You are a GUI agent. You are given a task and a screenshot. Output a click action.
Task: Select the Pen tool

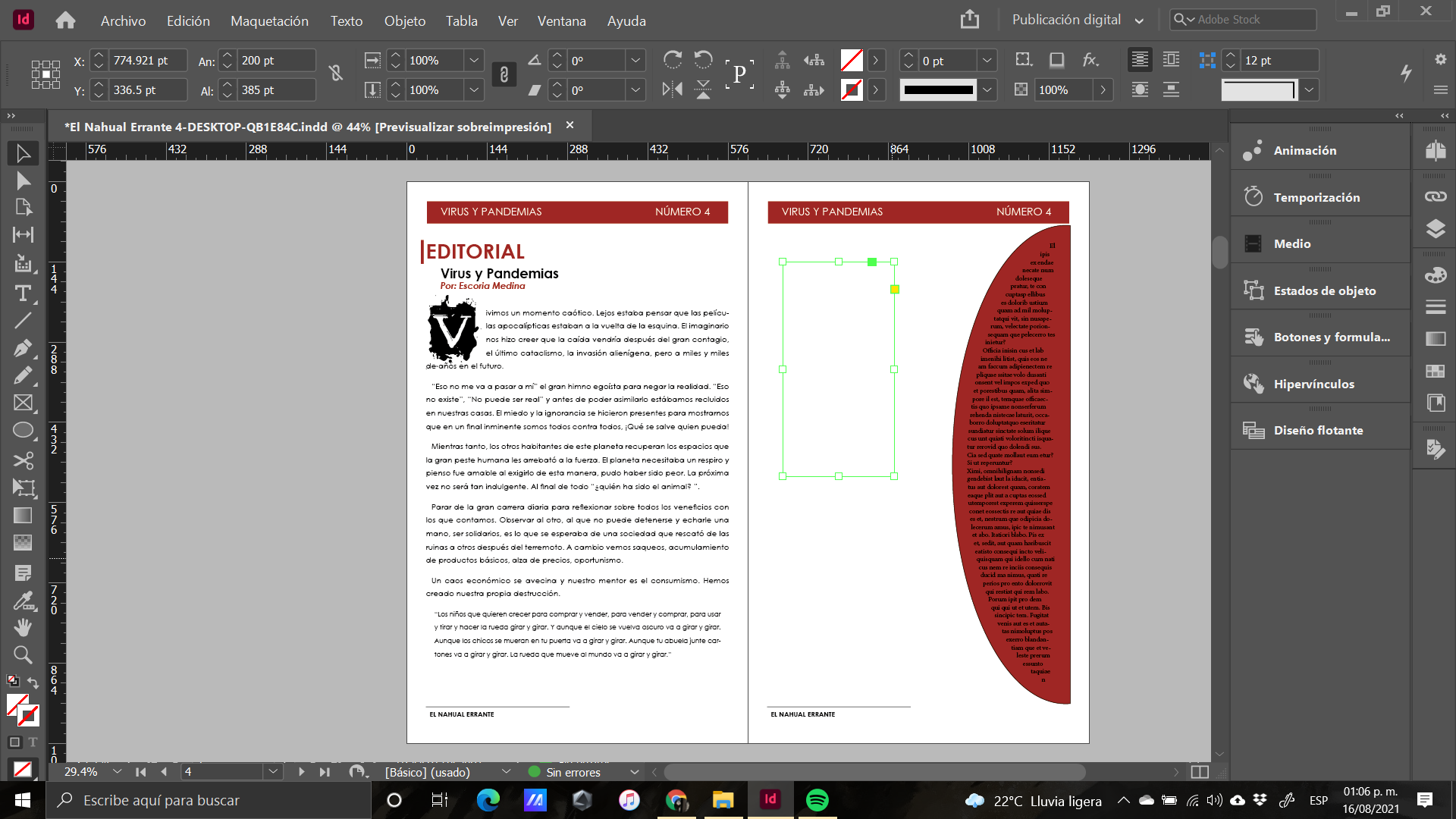click(23, 348)
